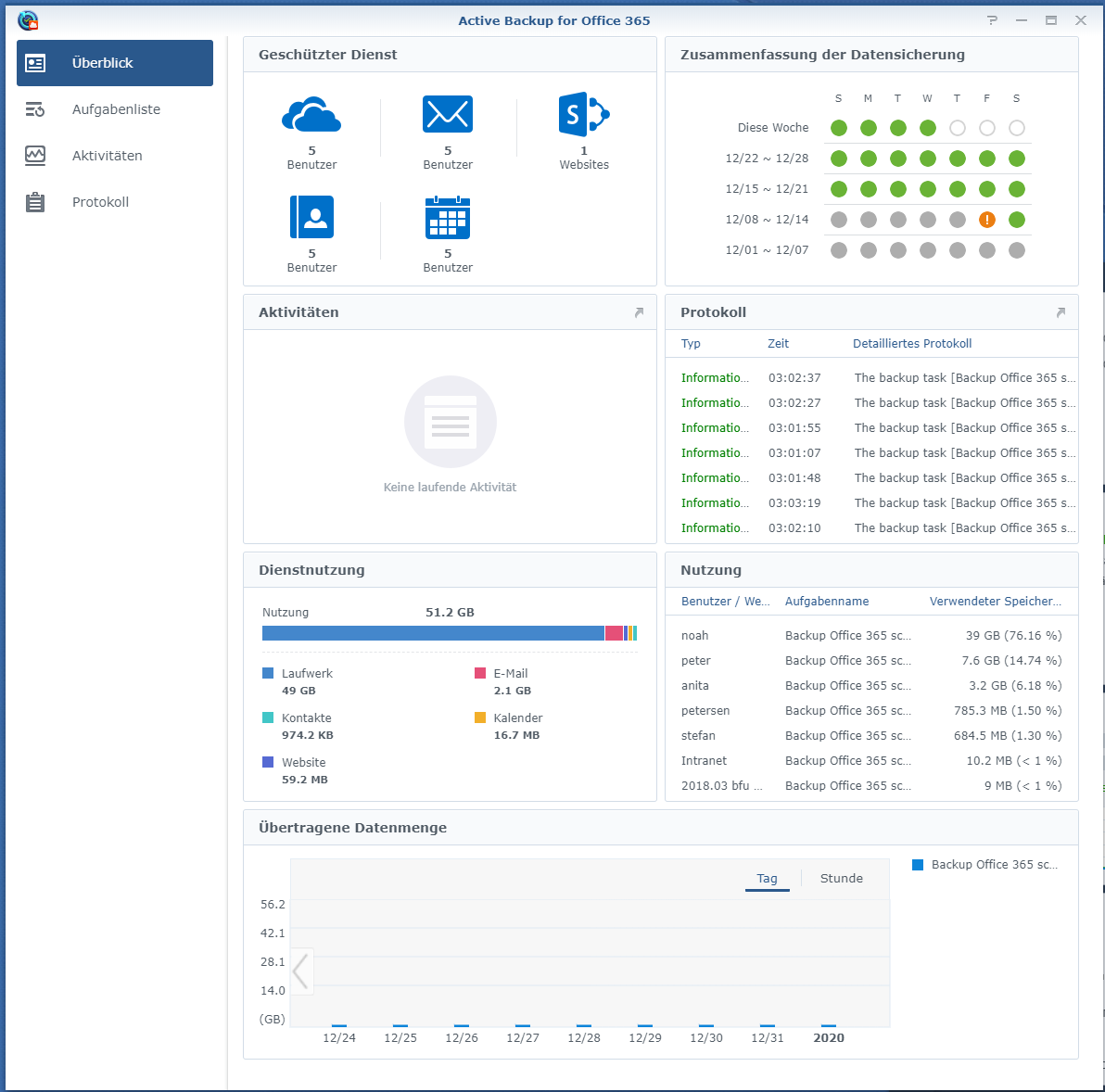Click the Laufwerk blue color swatch
The image size is (1105, 1092).
[x=268, y=674]
